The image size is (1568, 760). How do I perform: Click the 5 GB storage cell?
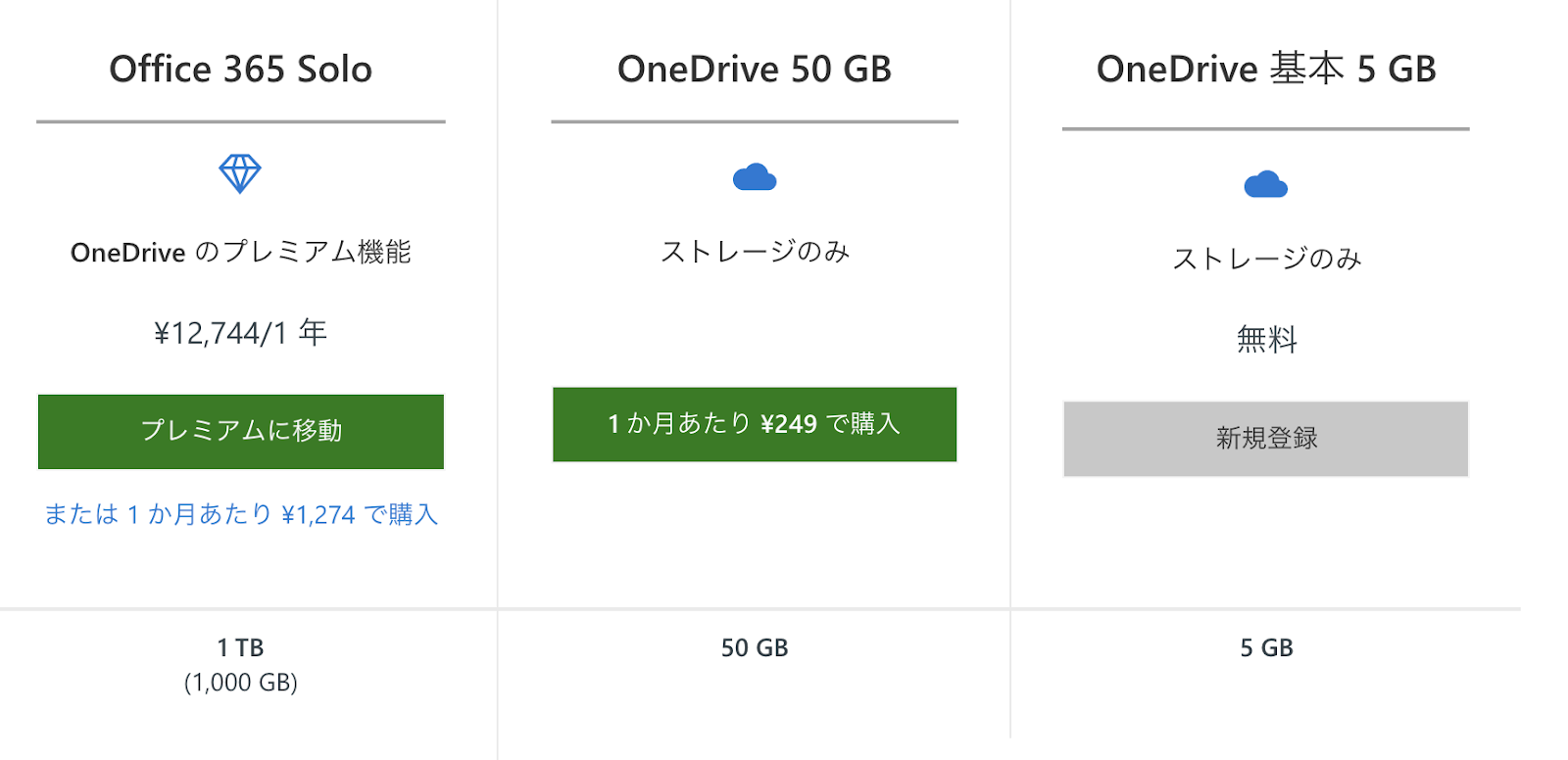[1266, 647]
